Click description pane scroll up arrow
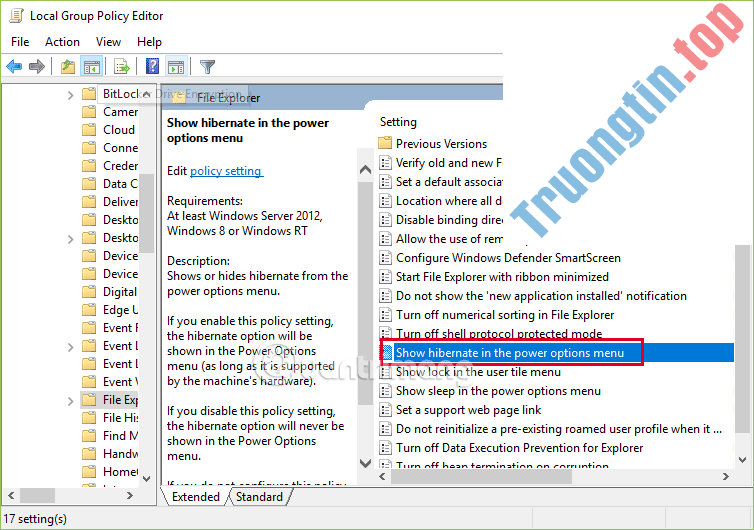The height and width of the screenshot is (530, 754). [365, 169]
